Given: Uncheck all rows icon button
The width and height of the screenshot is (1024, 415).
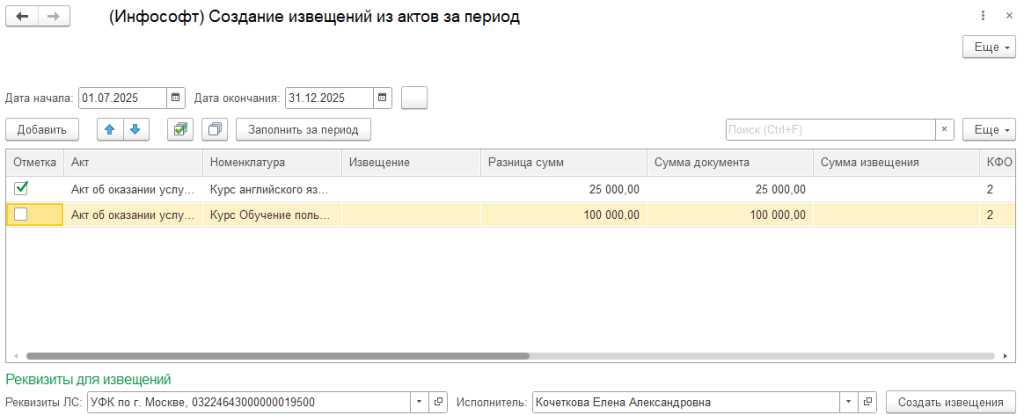Looking at the screenshot, I should click(214, 129).
